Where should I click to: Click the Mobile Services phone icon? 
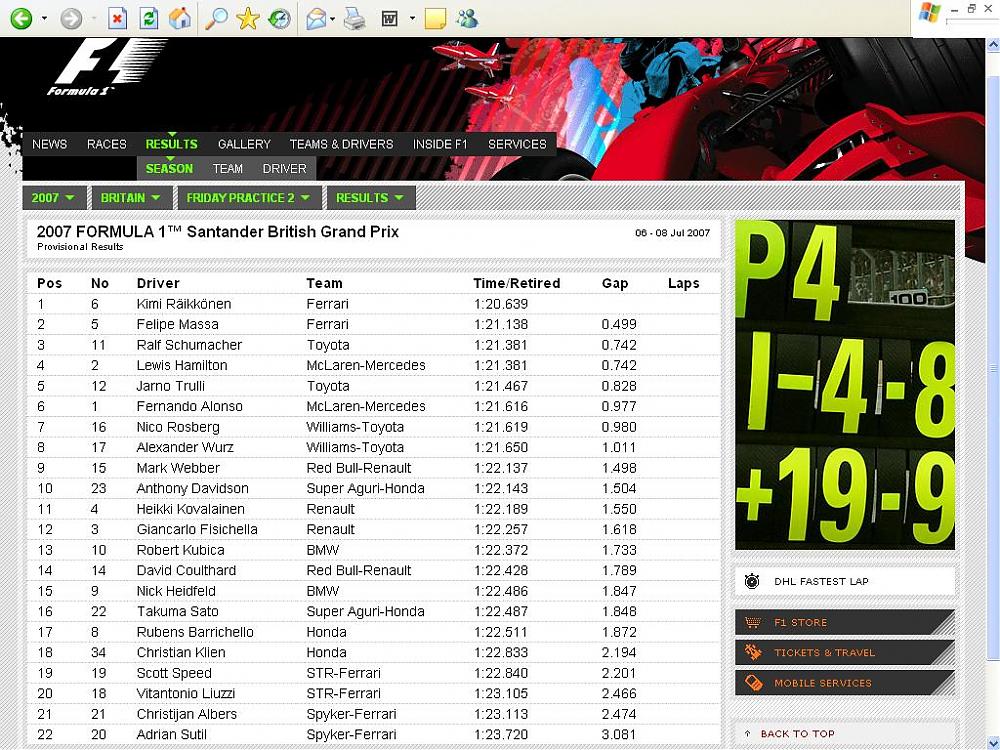(x=753, y=682)
